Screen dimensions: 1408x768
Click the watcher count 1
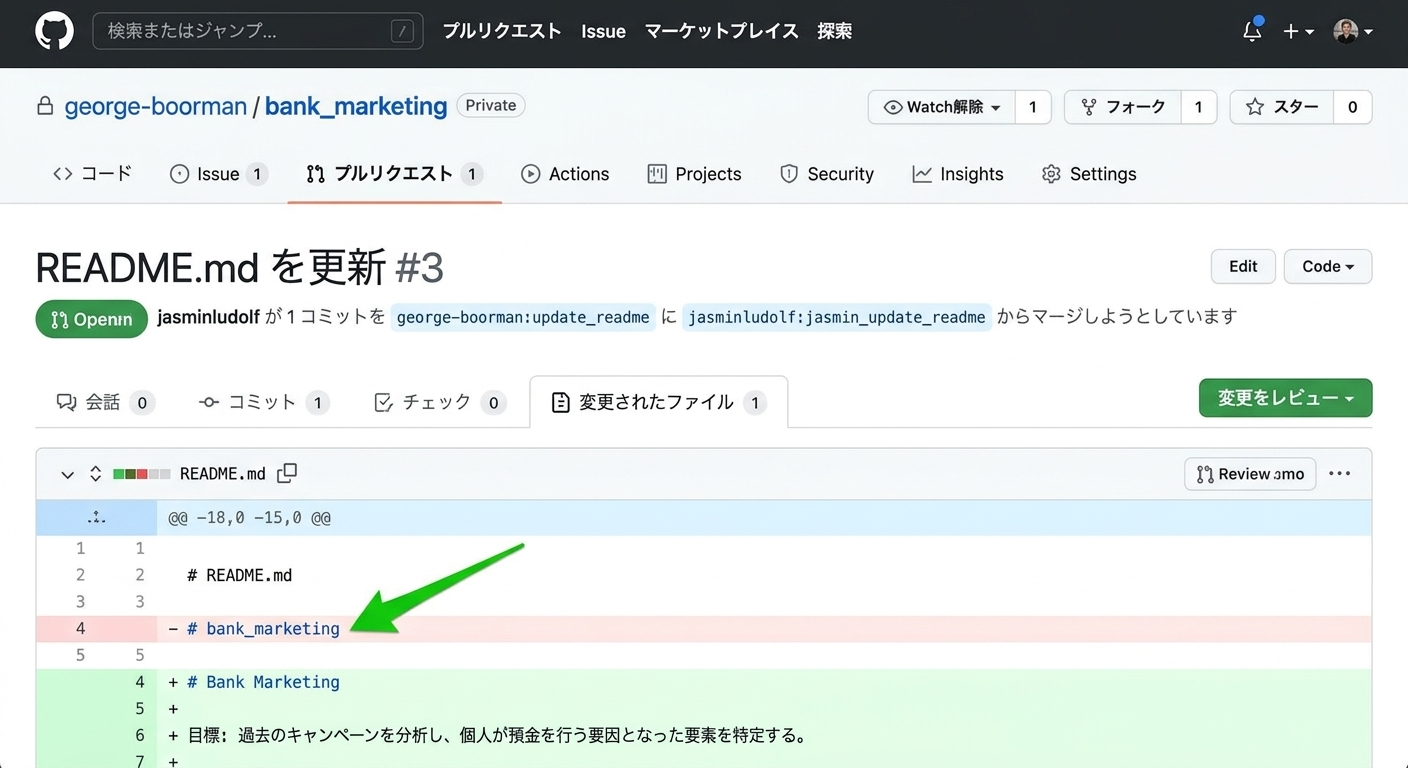[1033, 107]
